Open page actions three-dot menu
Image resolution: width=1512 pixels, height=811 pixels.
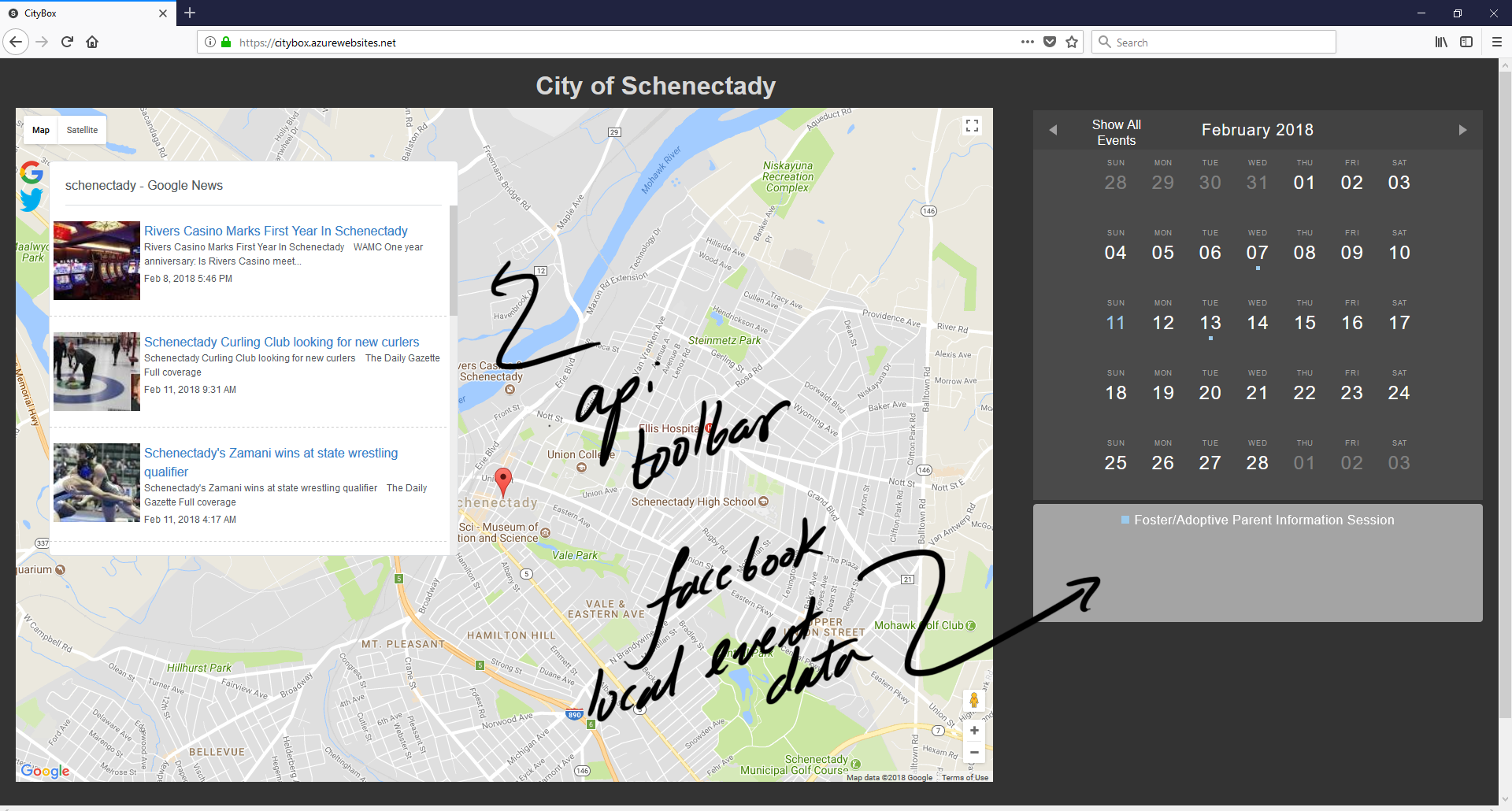1028,42
